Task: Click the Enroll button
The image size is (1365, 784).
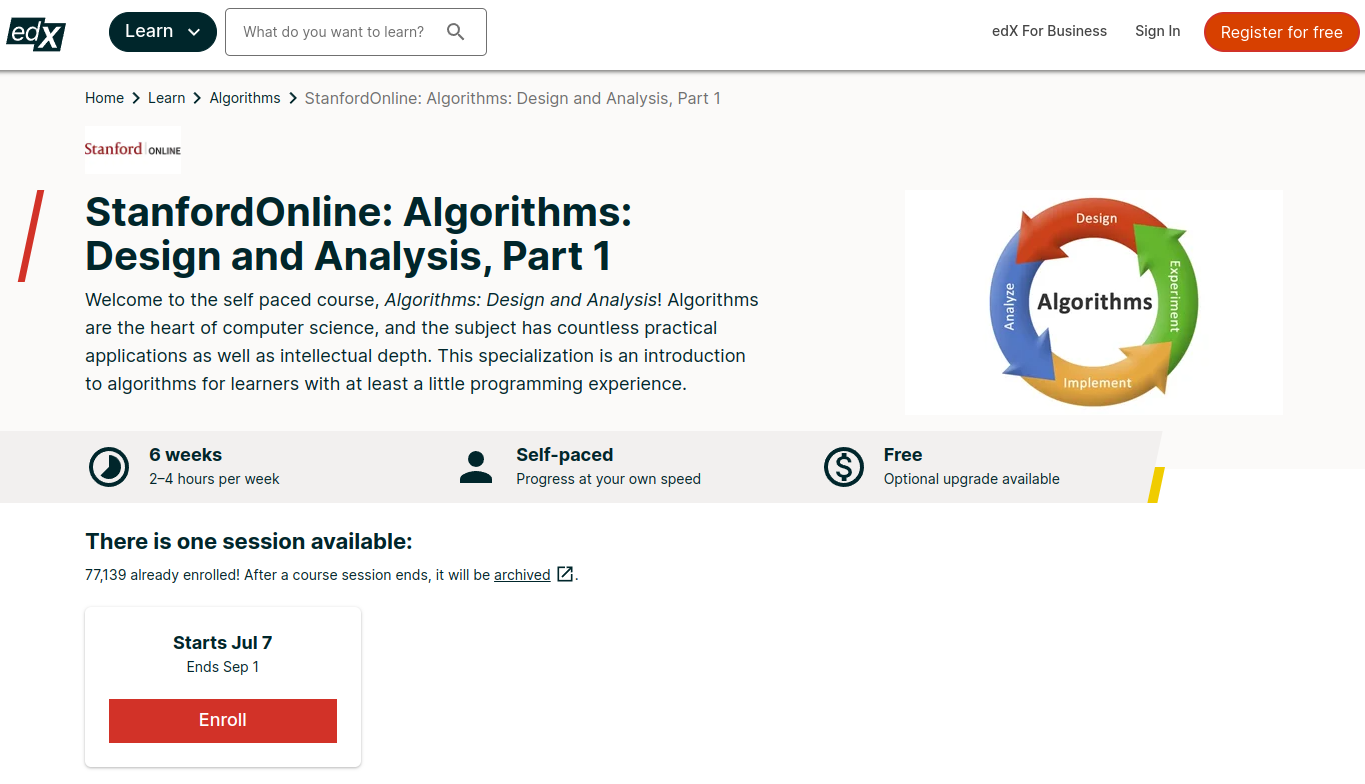Action: pyautogui.click(x=222, y=720)
